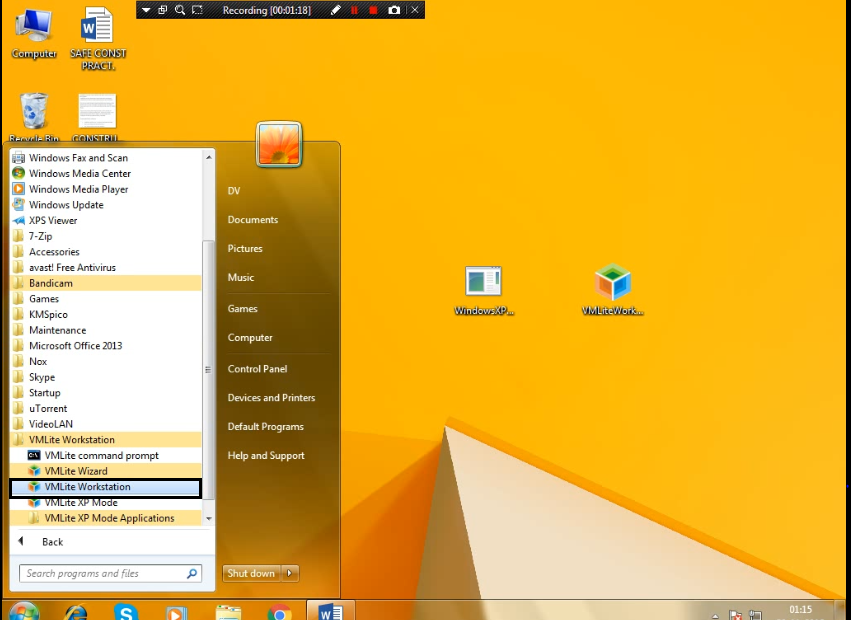Expand the Skype folder
The height and width of the screenshot is (620, 851).
pyautogui.click(x=106, y=377)
